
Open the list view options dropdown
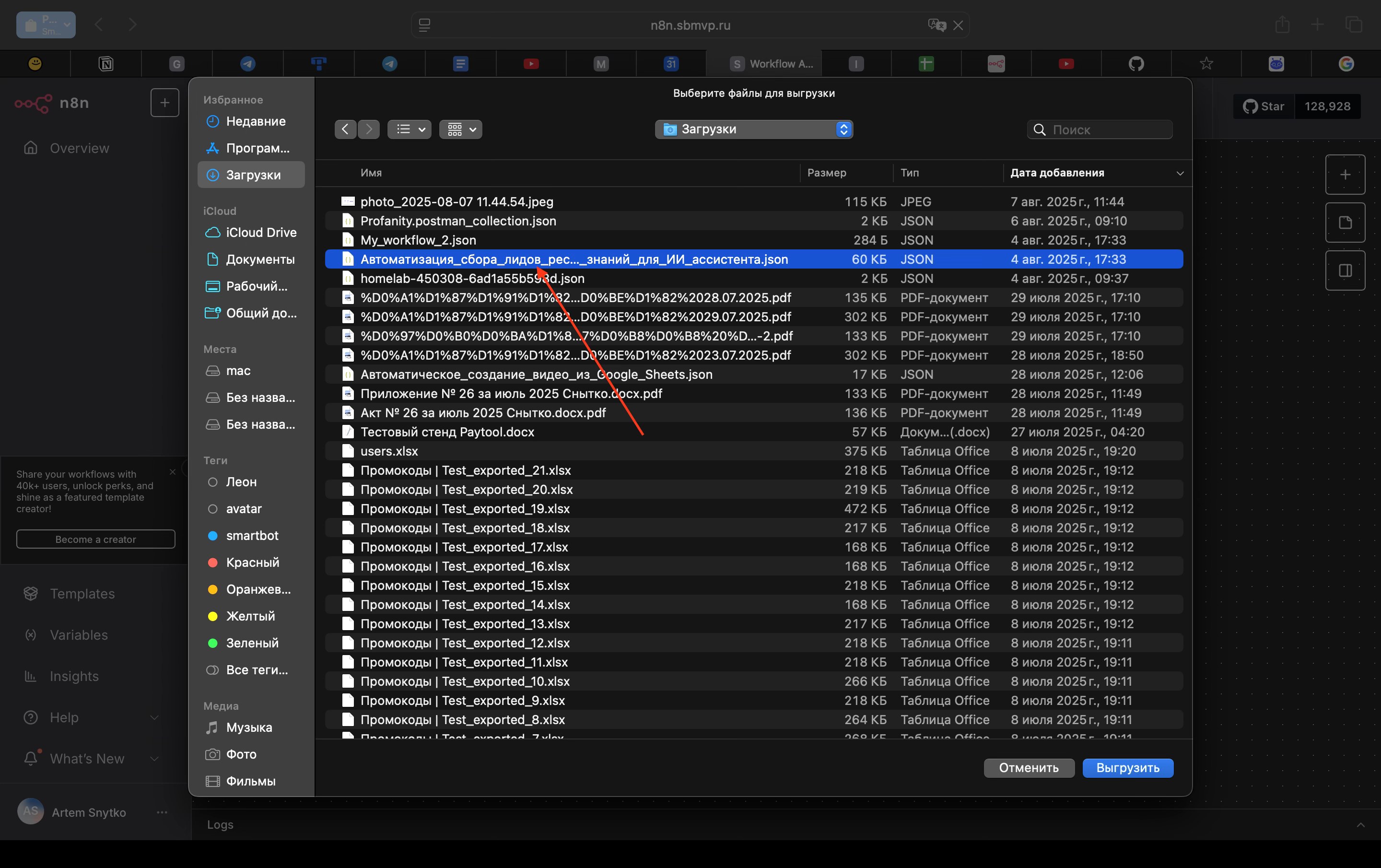[x=410, y=129]
